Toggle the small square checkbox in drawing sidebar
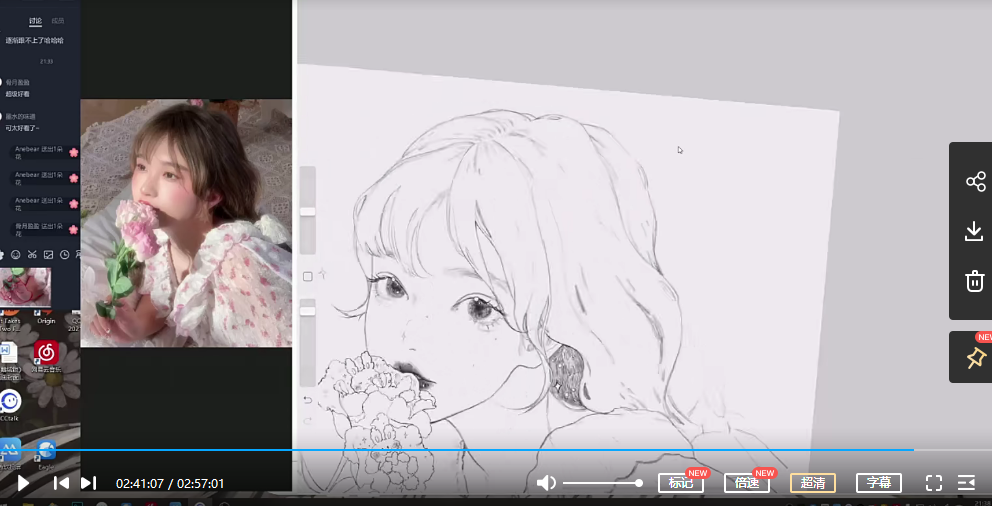Image resolution: width=992 pixels, height=506 pixels. [307, 276]
